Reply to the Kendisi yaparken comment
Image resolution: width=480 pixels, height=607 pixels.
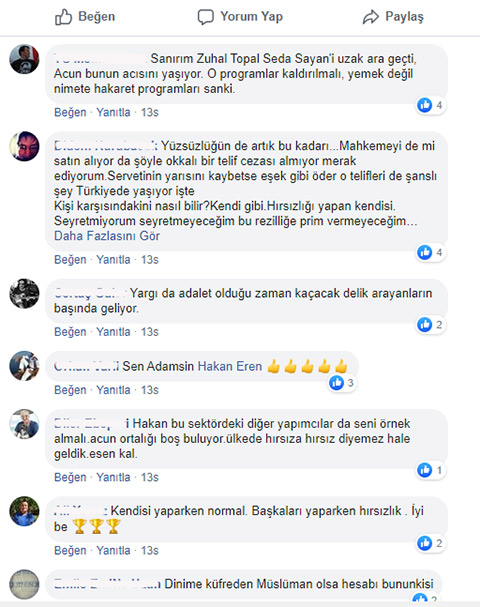tap(113, 550)
